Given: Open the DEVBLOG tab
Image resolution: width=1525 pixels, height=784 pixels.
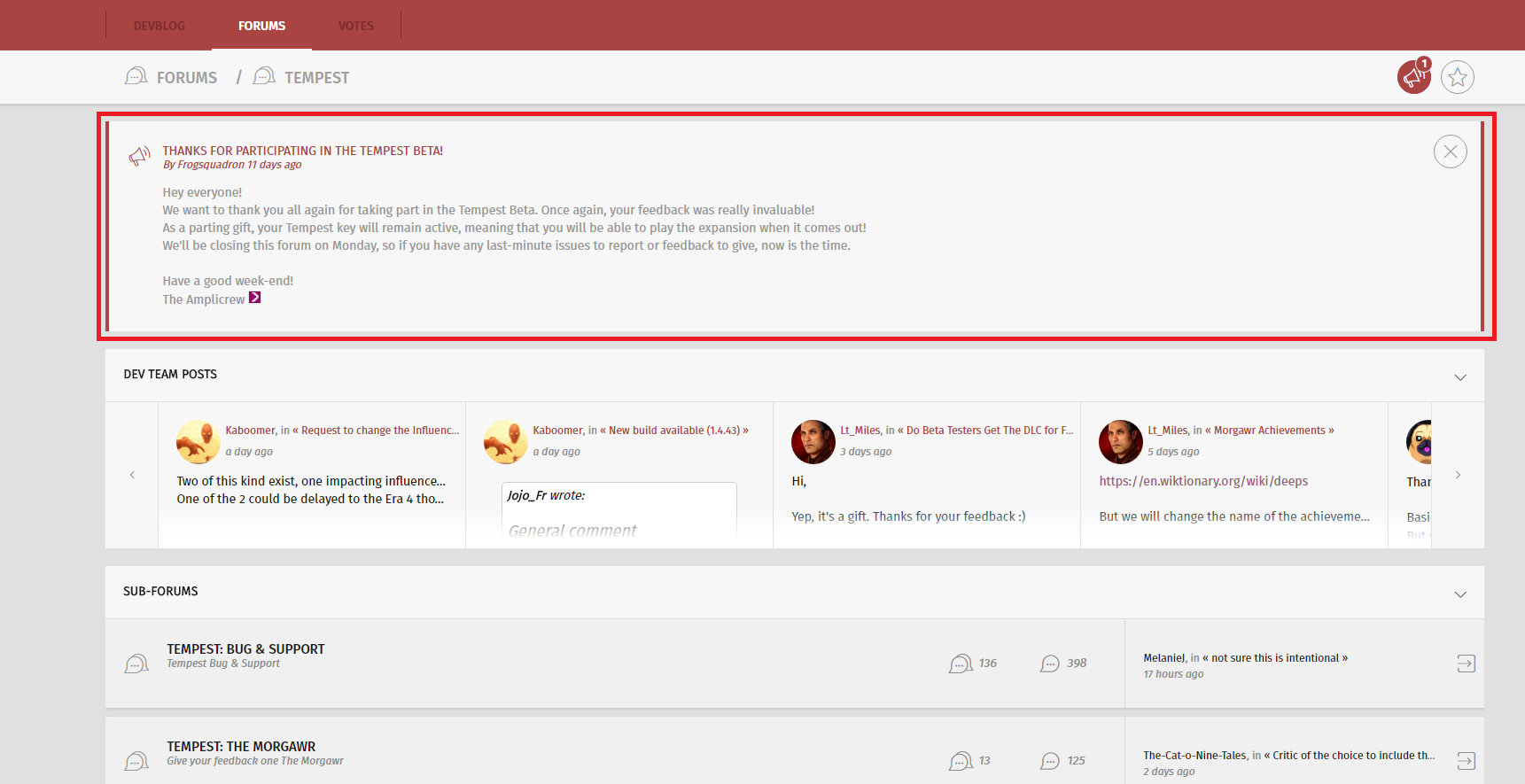Looking at the screenshot, I should coord(160,26).
